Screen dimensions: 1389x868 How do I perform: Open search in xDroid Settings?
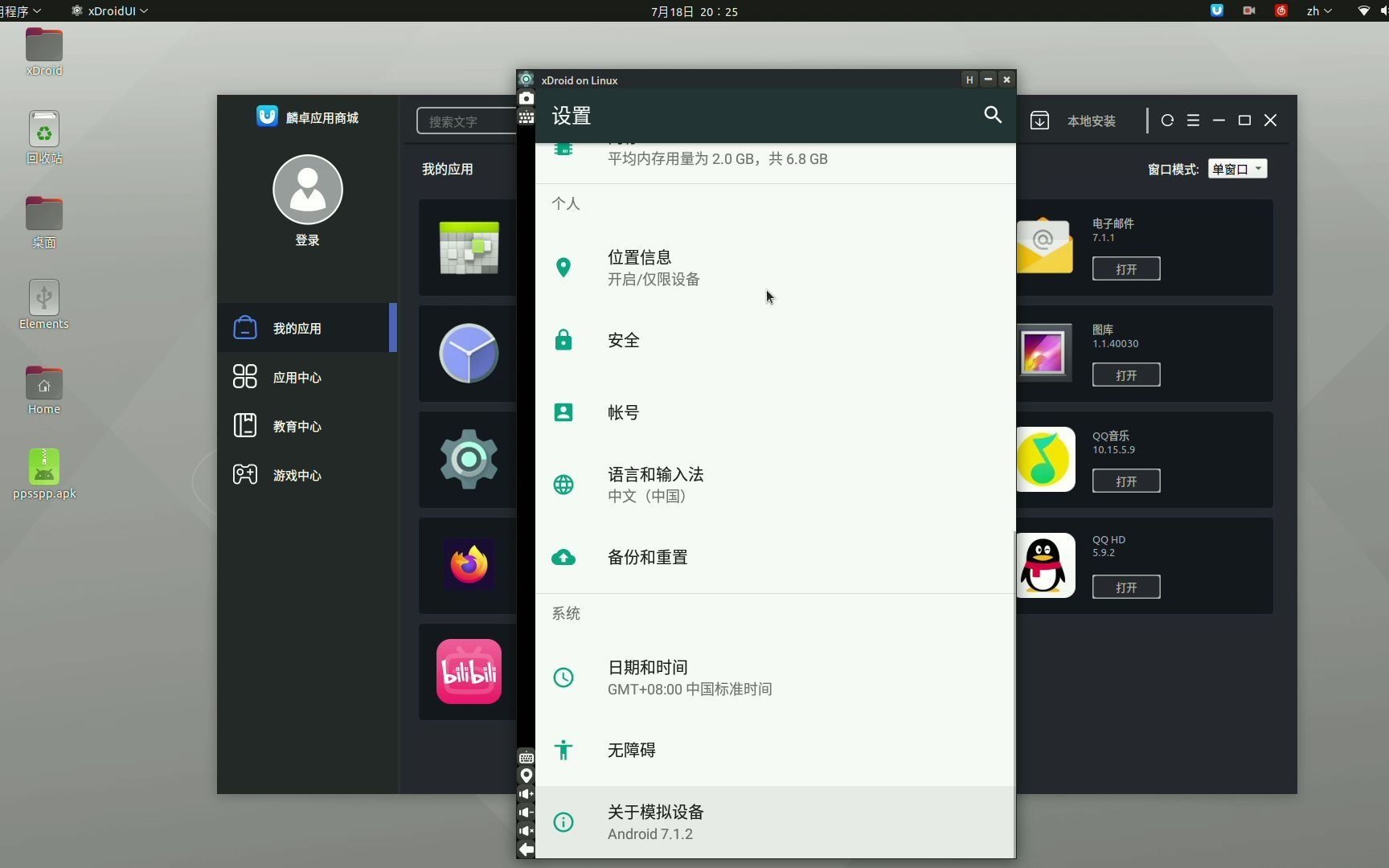click(993, 115)
